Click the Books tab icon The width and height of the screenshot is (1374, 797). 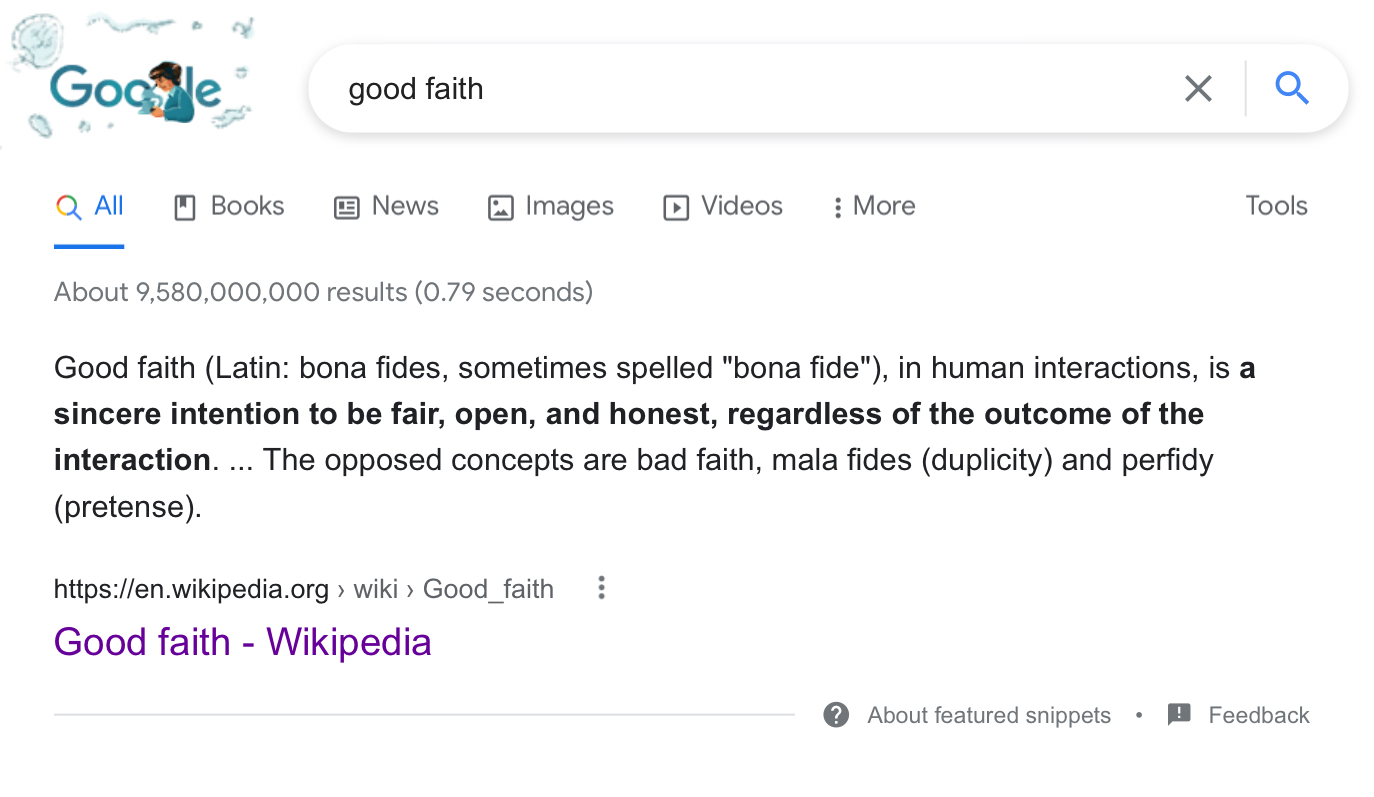pos(185,207)
